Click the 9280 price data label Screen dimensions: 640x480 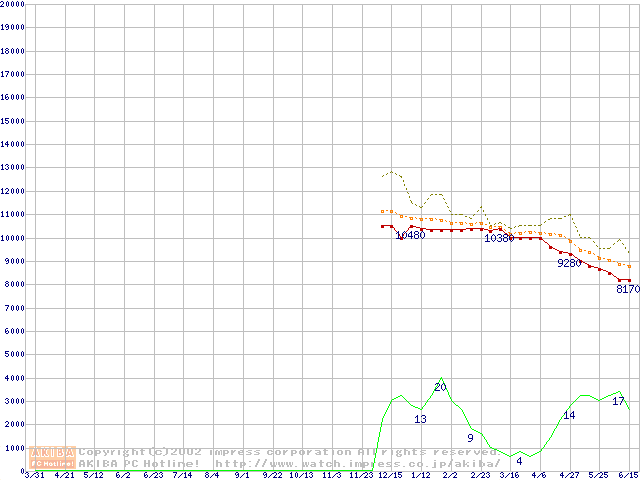click(x=569, y=263)
